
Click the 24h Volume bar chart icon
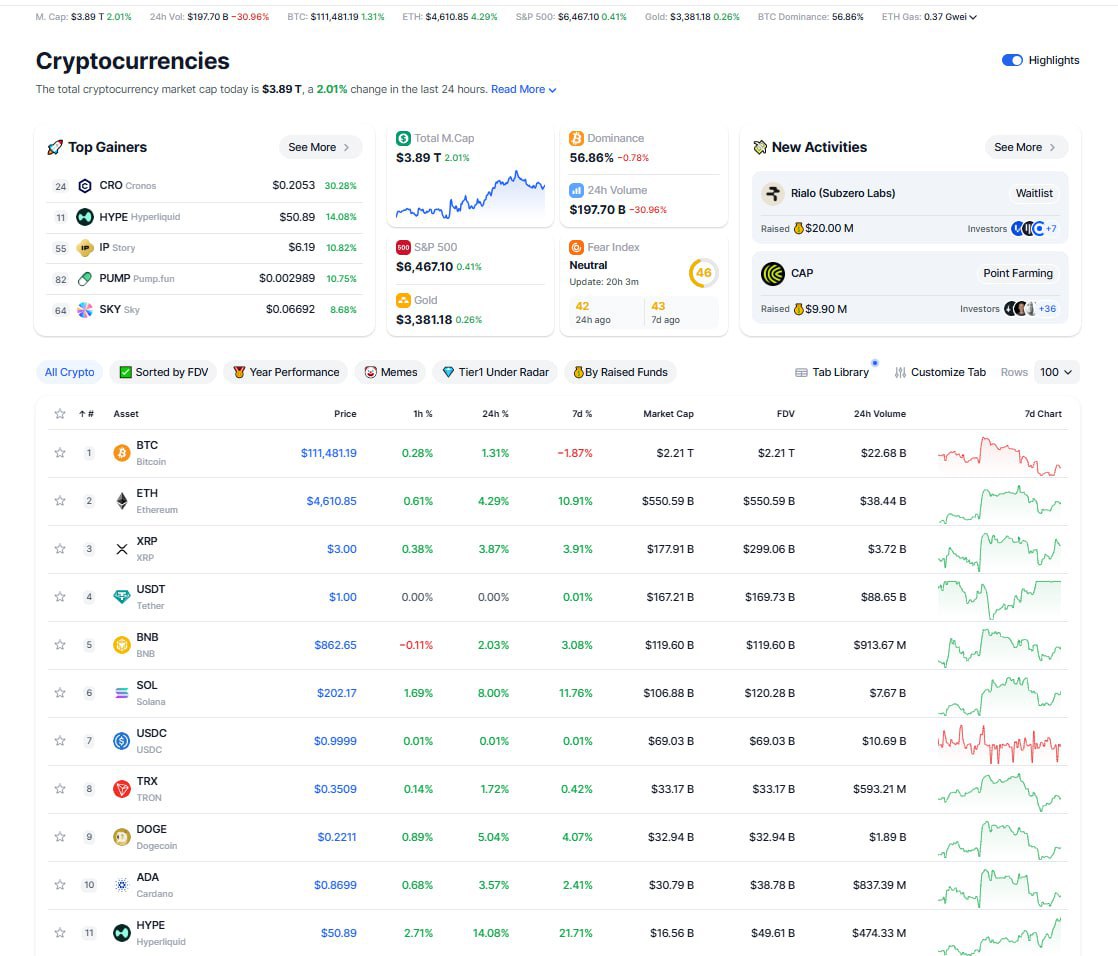coord(576,190)
